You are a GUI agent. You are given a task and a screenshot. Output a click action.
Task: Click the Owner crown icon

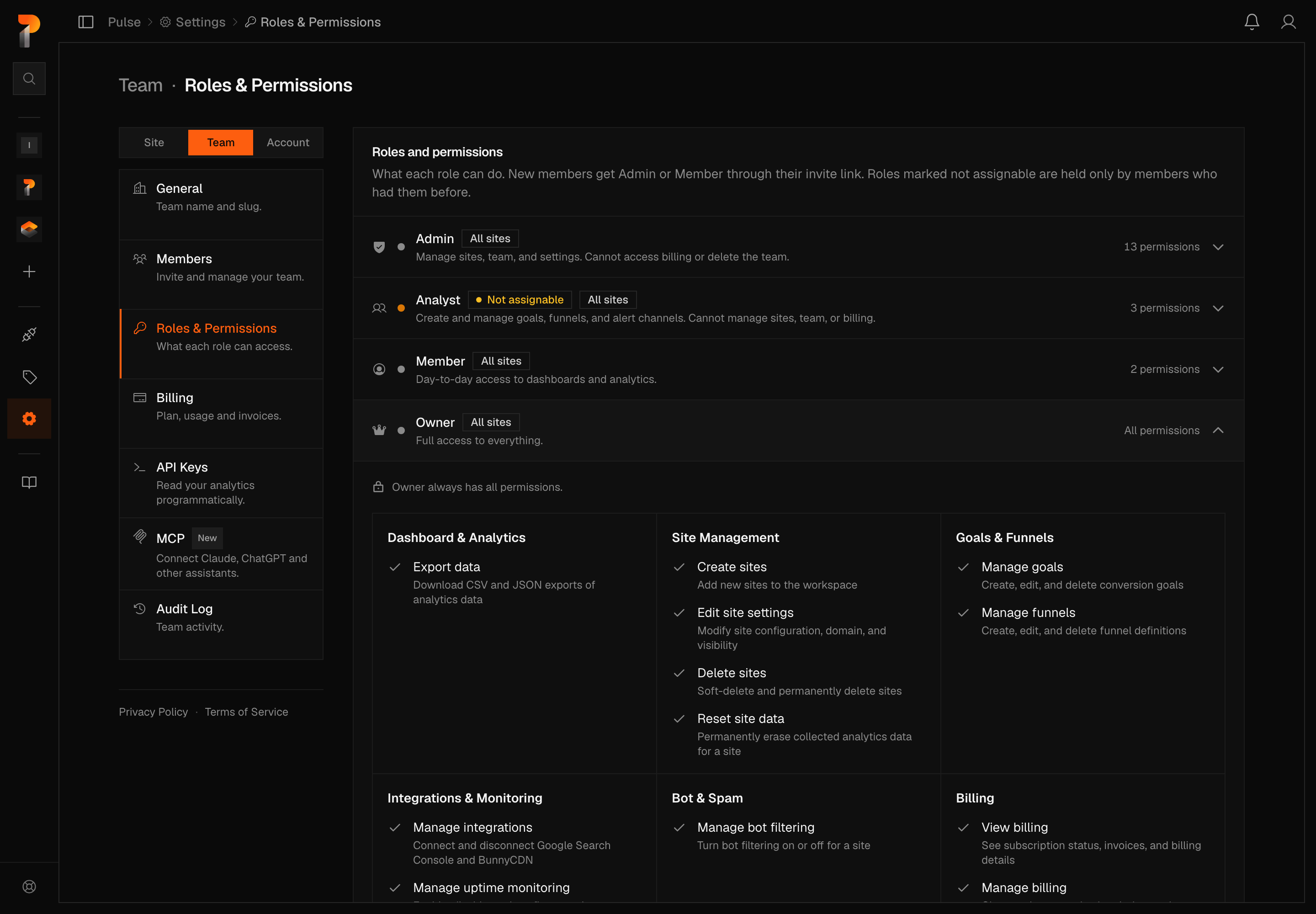379,430
